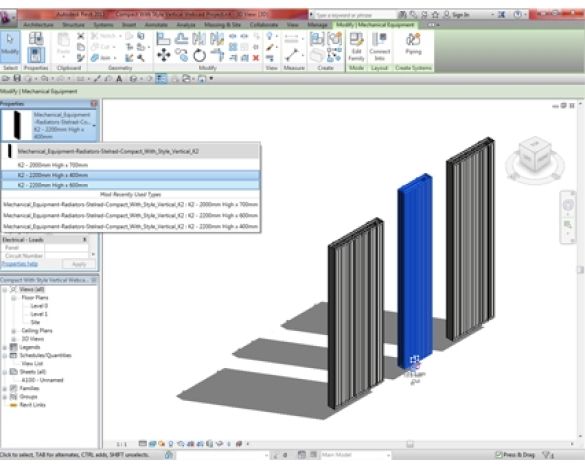Click the Connect Into icon
The height and width of the screenshot is (471, 585).
pyautogui.click(x=379, y=46)
